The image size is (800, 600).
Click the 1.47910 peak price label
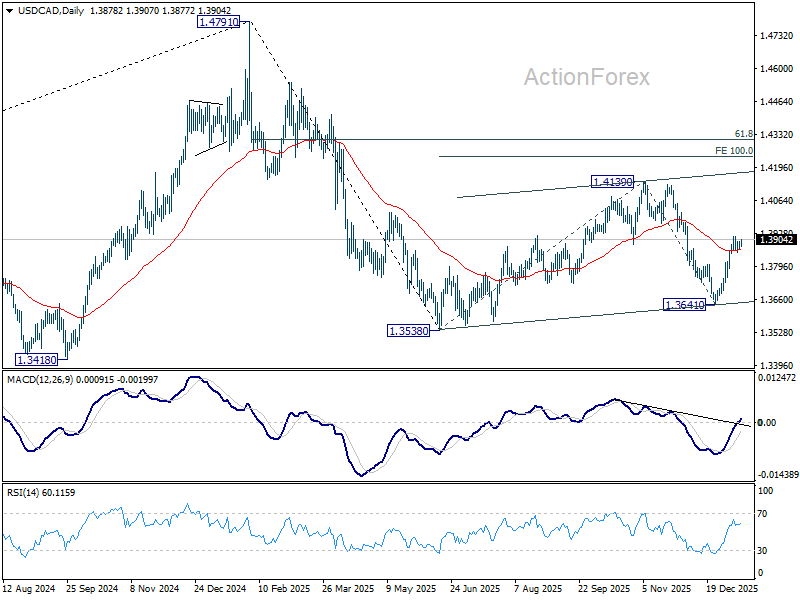(x=218, y=22)
